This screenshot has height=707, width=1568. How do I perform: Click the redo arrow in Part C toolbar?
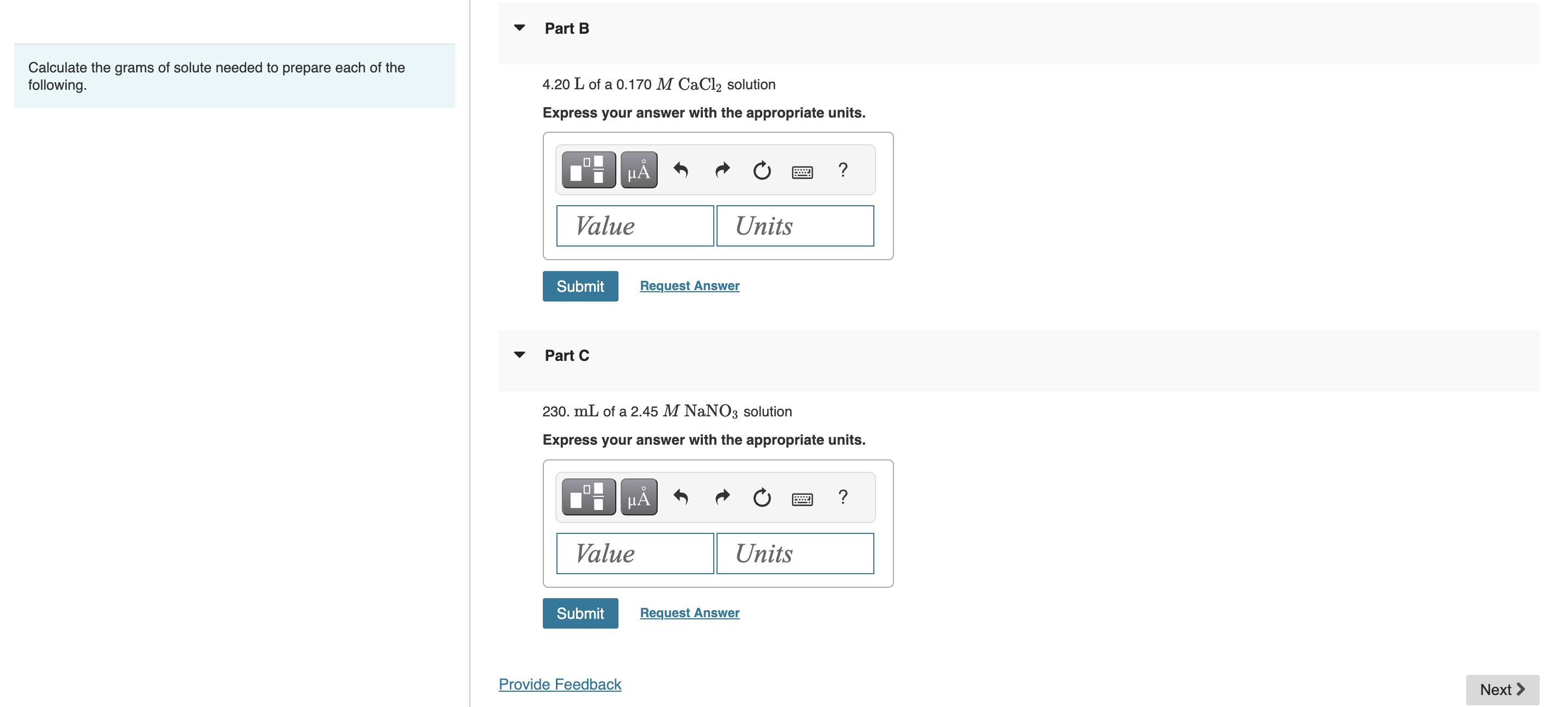722,497
